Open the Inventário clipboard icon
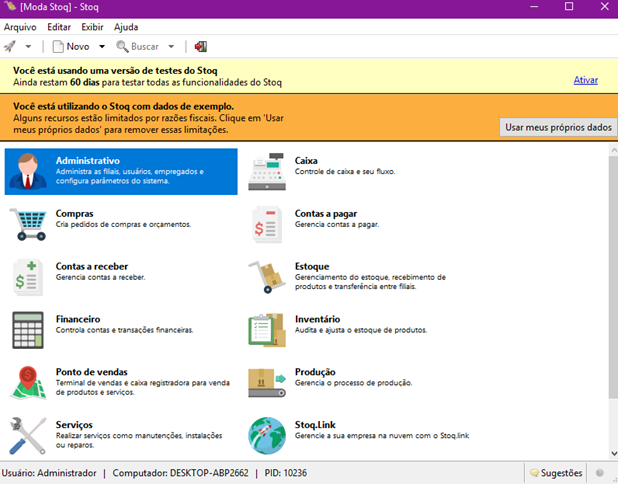 click(267, 330)
